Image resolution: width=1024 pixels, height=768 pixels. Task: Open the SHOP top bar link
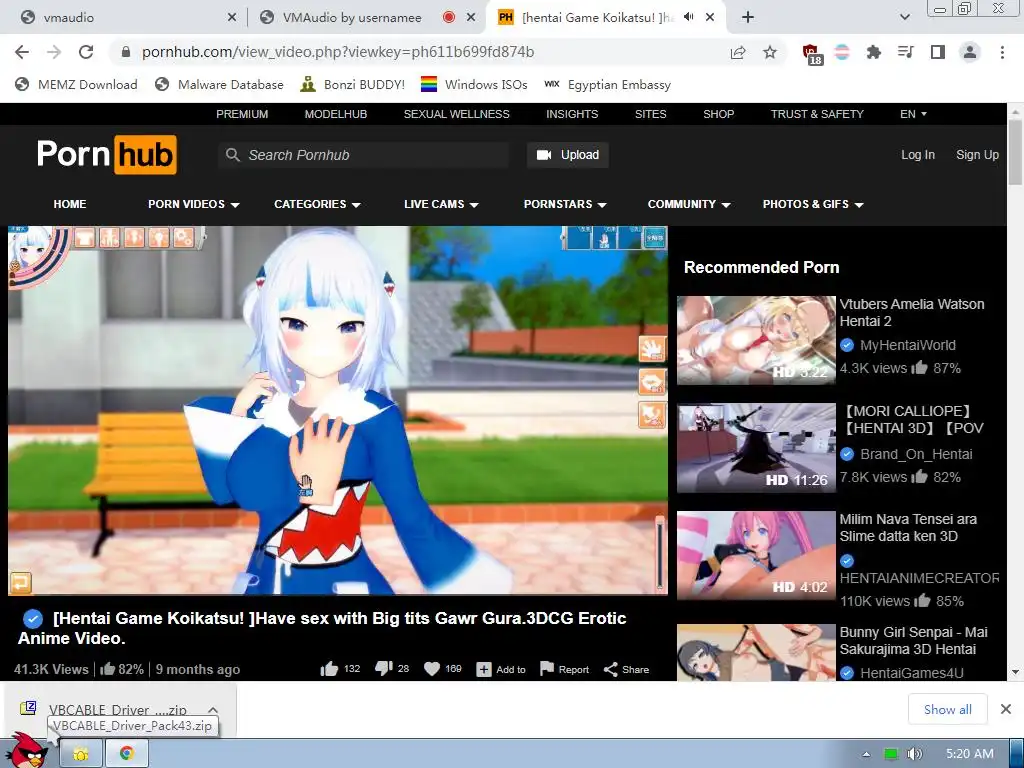[718, 114]
